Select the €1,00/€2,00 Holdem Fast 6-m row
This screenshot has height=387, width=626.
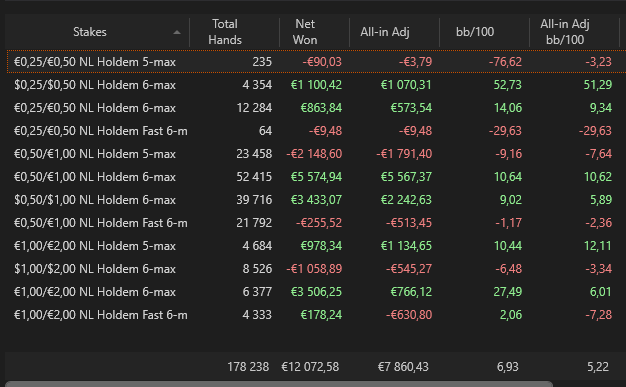(316, 315)
